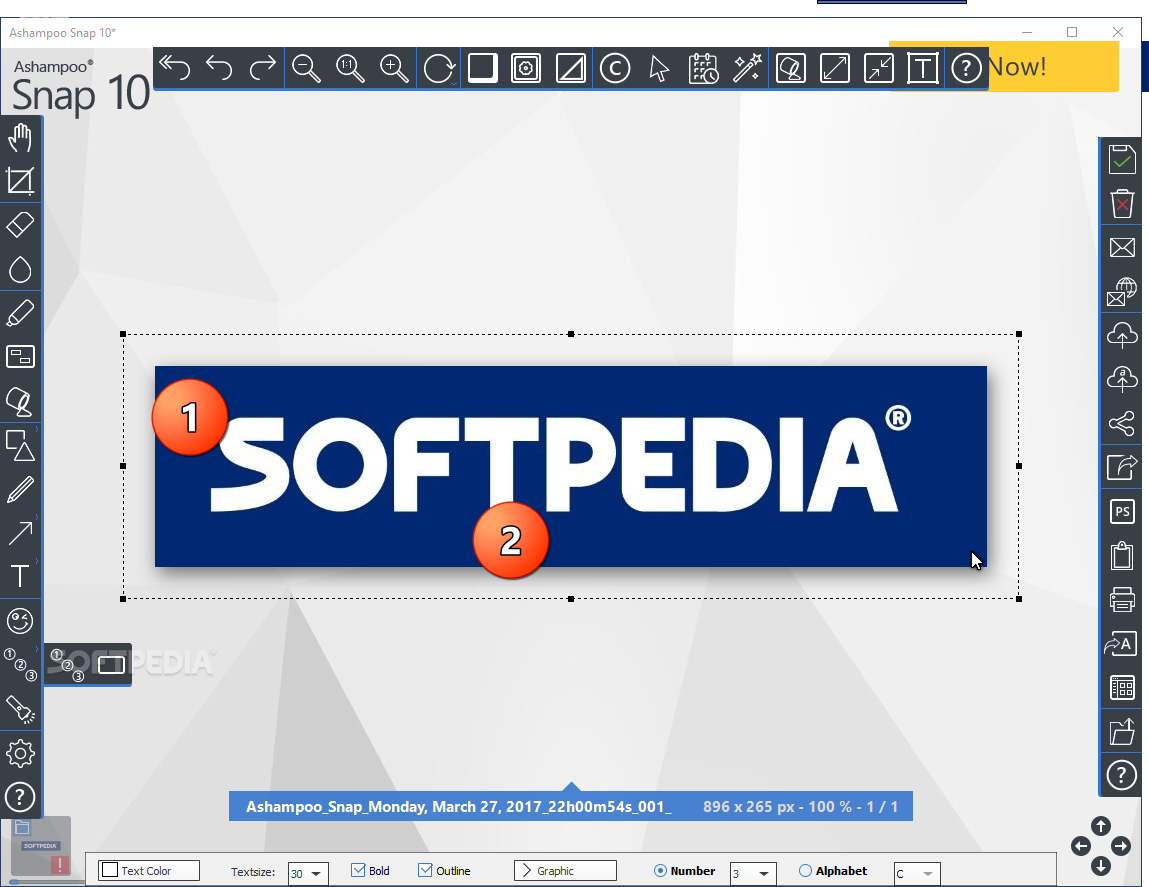Select the Shapes tool
Screen dimensions: 1149x887
point(20,445)
